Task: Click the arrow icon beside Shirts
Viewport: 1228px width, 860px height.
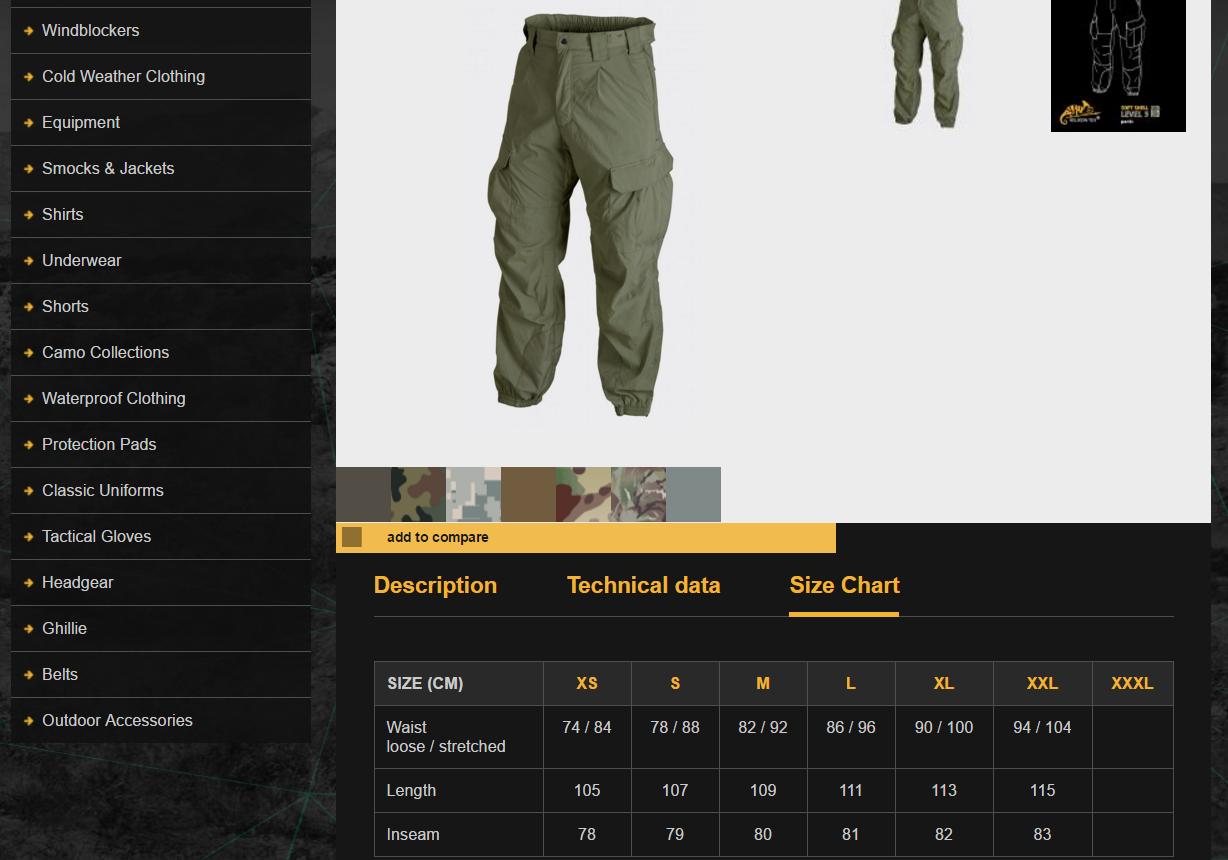Action: point(28,214)
